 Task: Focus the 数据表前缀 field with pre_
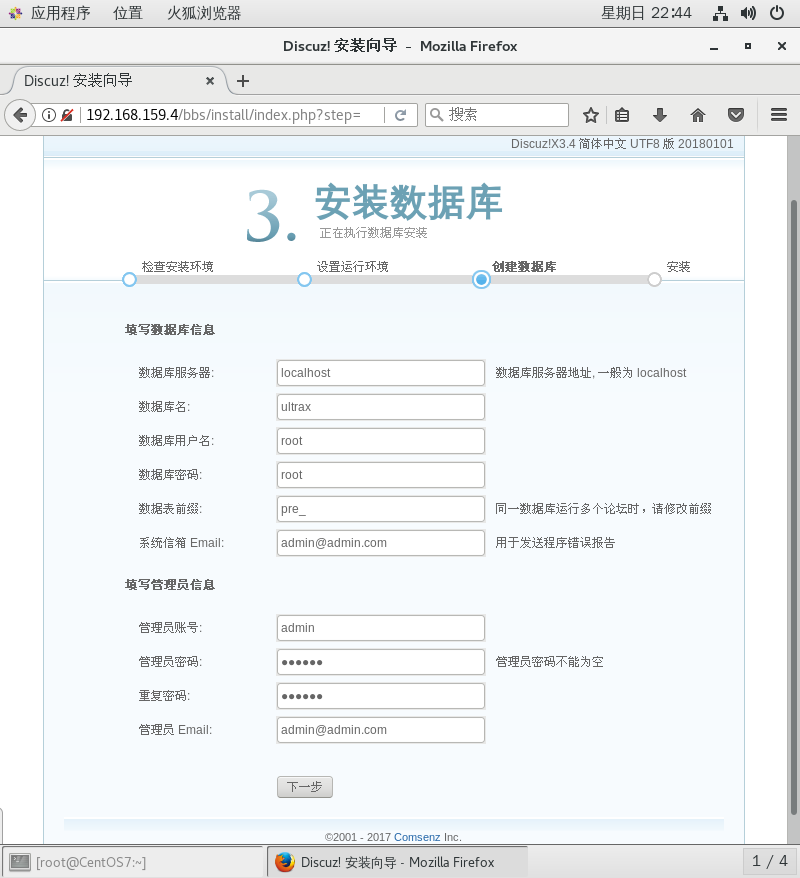(x=381, y=509)
